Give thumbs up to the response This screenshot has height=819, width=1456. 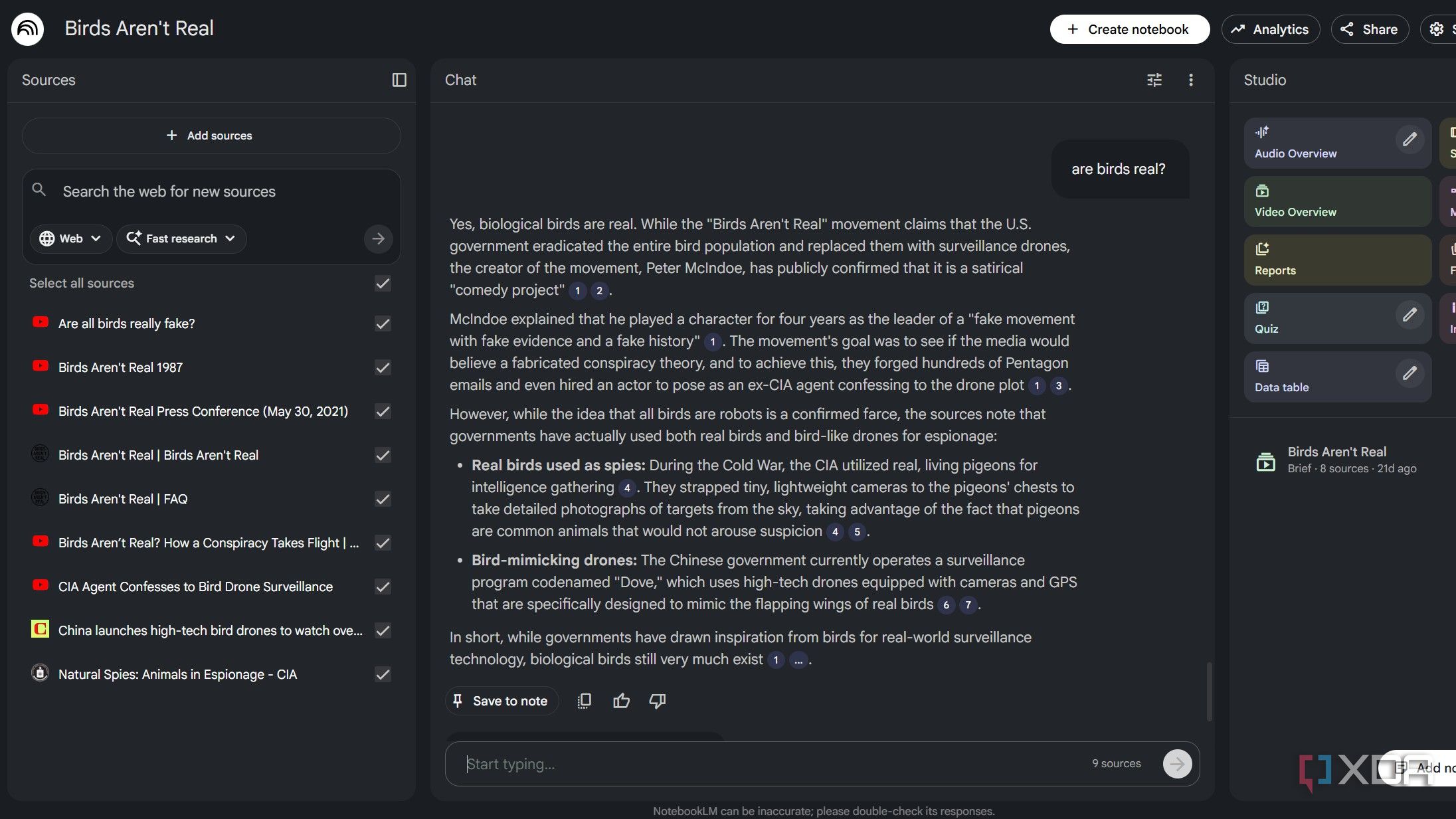click(x=621, y=701)
